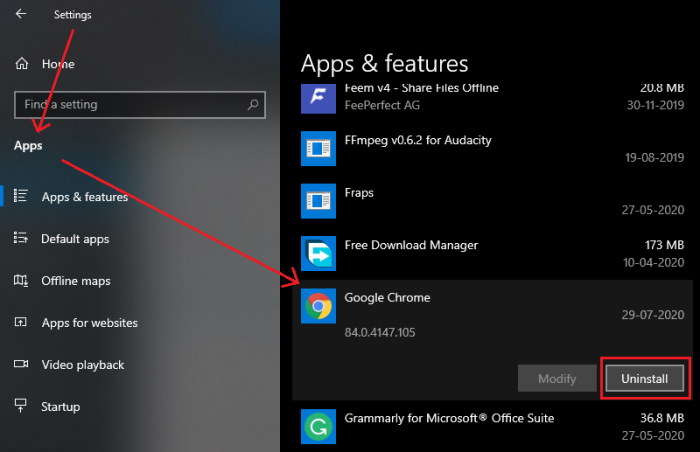
Task: Click the 173 MB size value
Action: (x=664, y=245)
